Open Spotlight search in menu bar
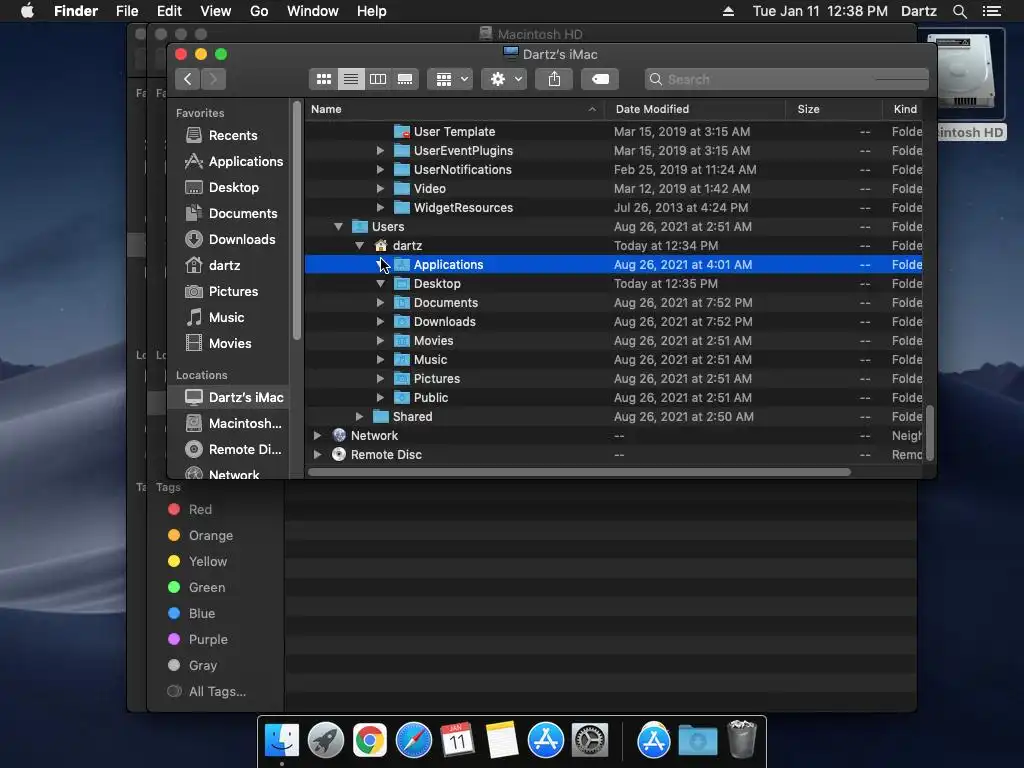 [959, 11]
